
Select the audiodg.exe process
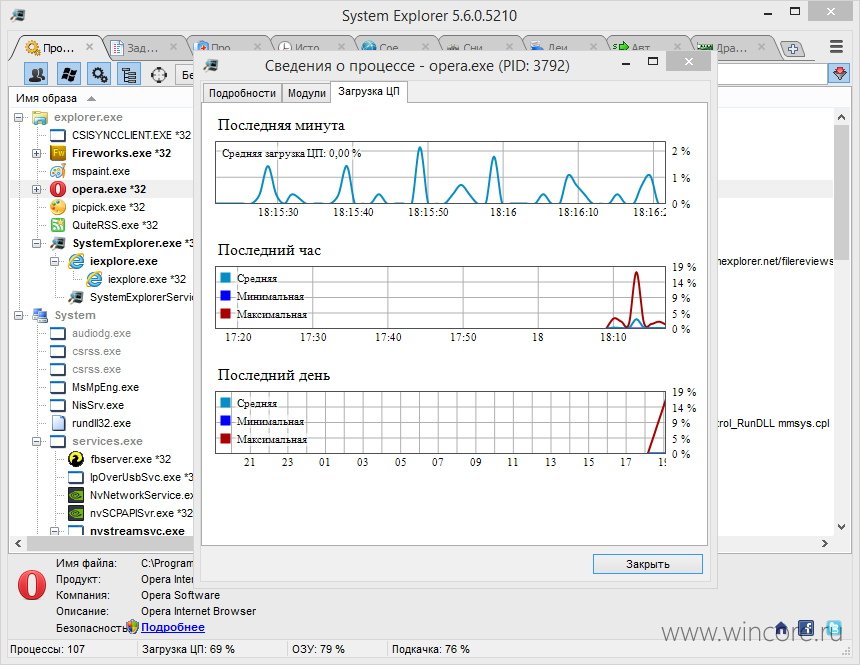click(x=101, y=333)
